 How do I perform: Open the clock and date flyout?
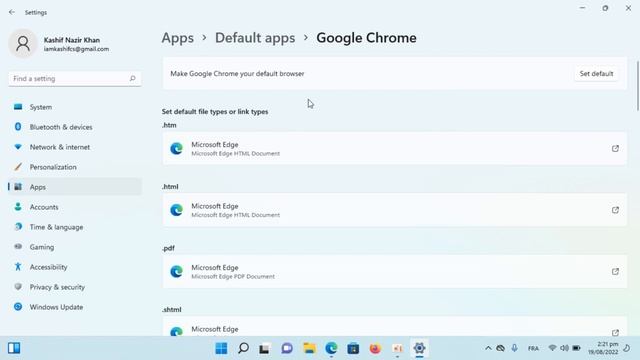(603, 348)
